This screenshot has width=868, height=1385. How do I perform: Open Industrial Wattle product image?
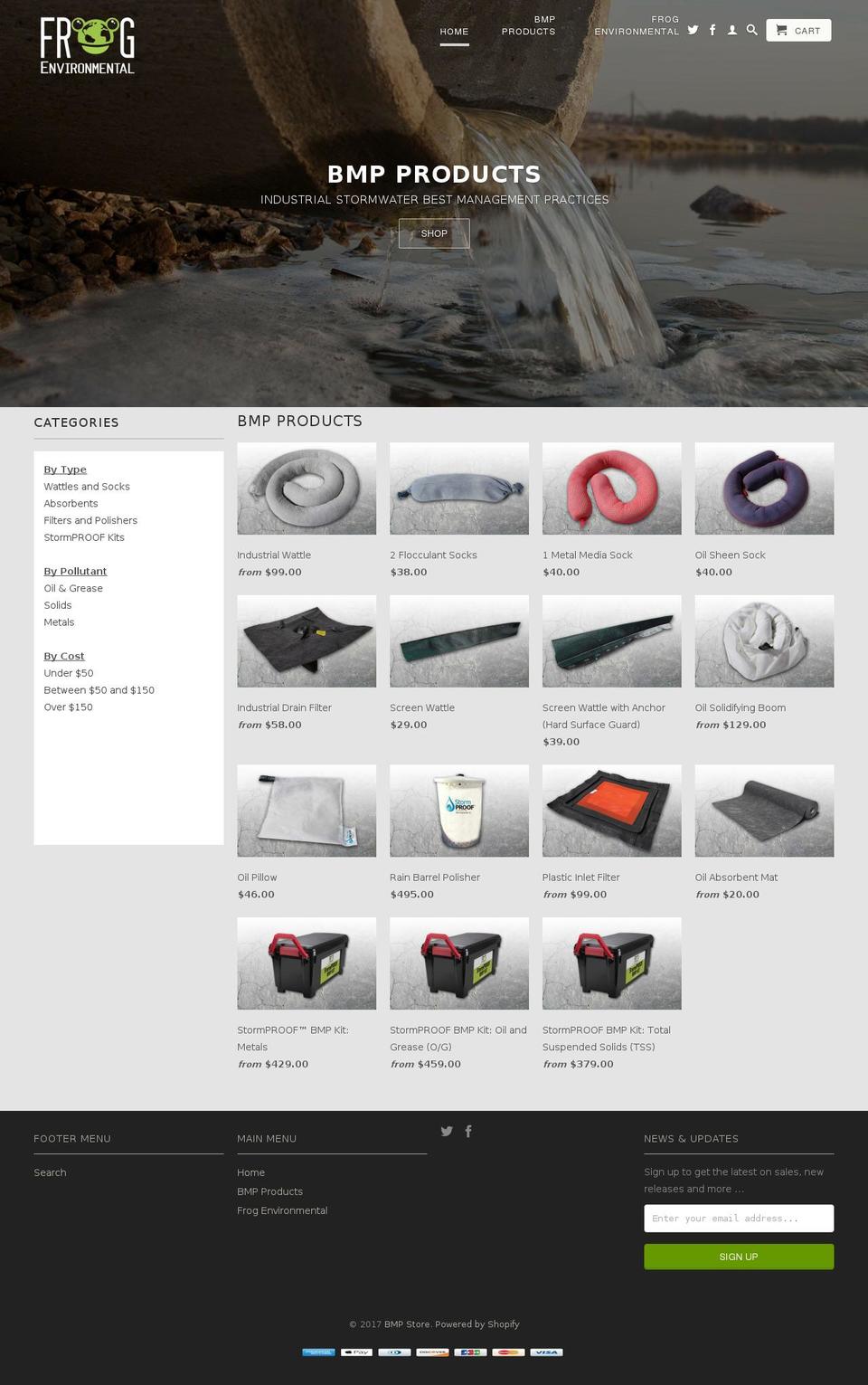coord(307,489)
